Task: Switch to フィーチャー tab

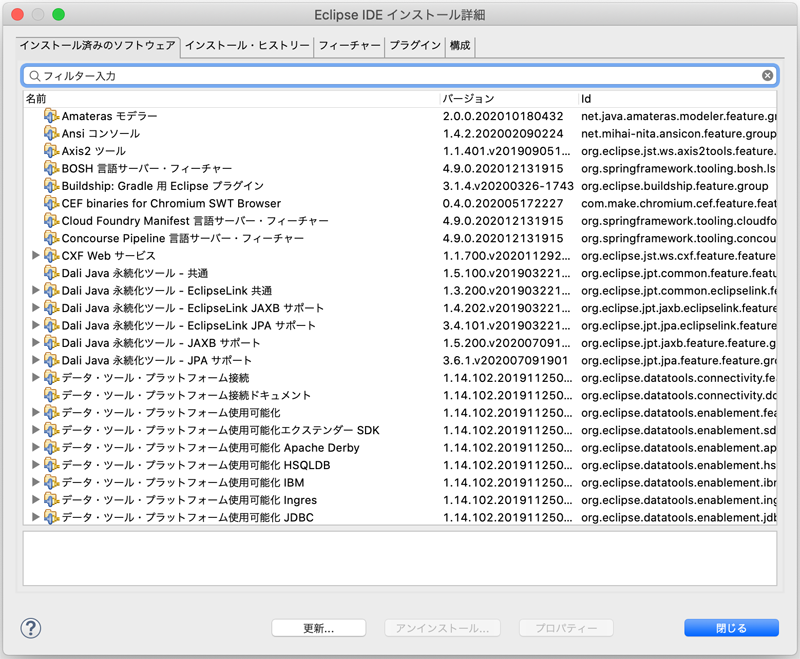Action: [349, 45]
